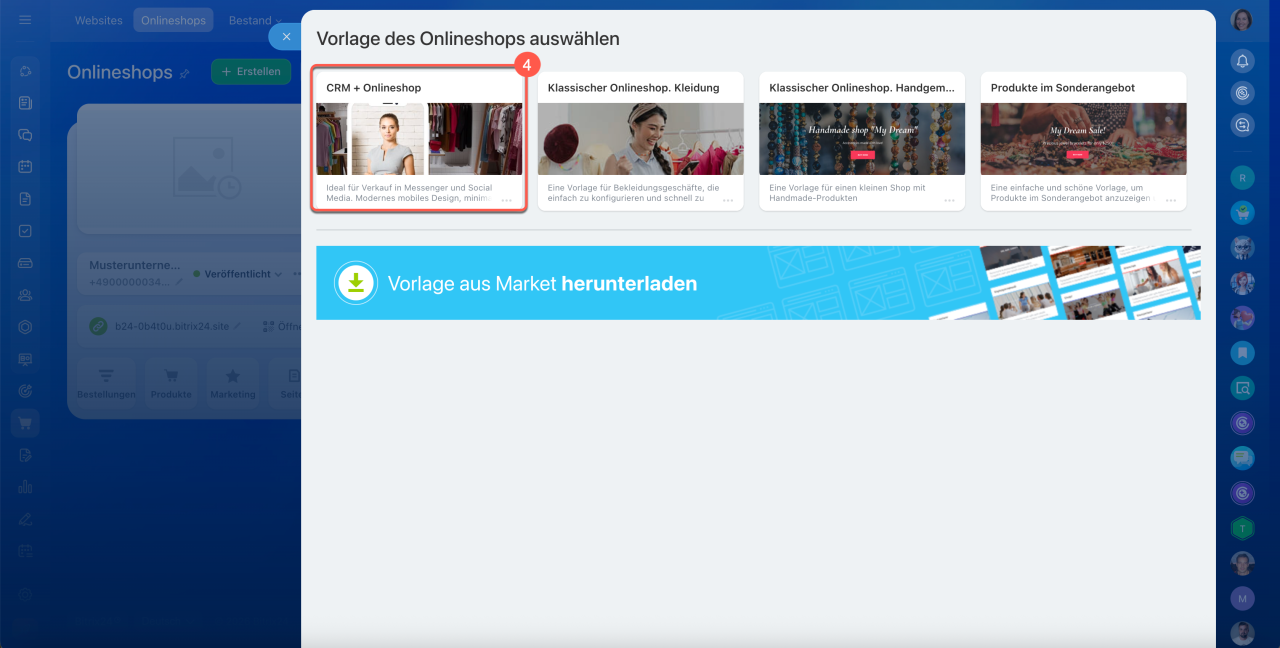Open Produkte in background shop card

[171, 384]
